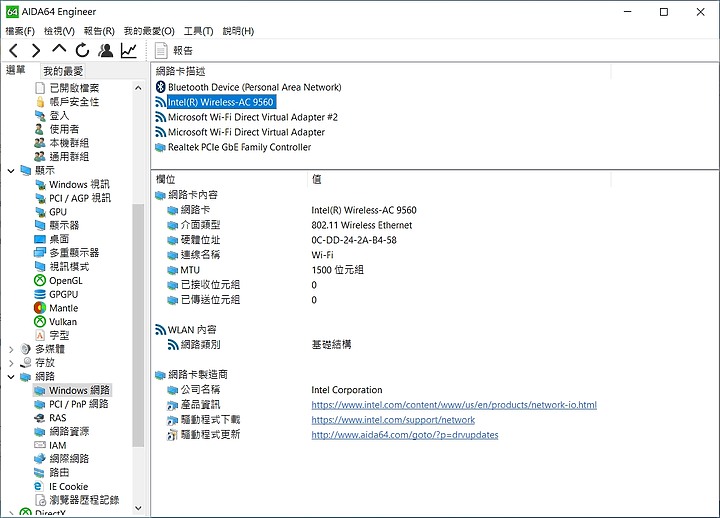Viewport: 720px width, 518px height.
Task: Open the 我的最愛(O) menu
Action: 149,31
